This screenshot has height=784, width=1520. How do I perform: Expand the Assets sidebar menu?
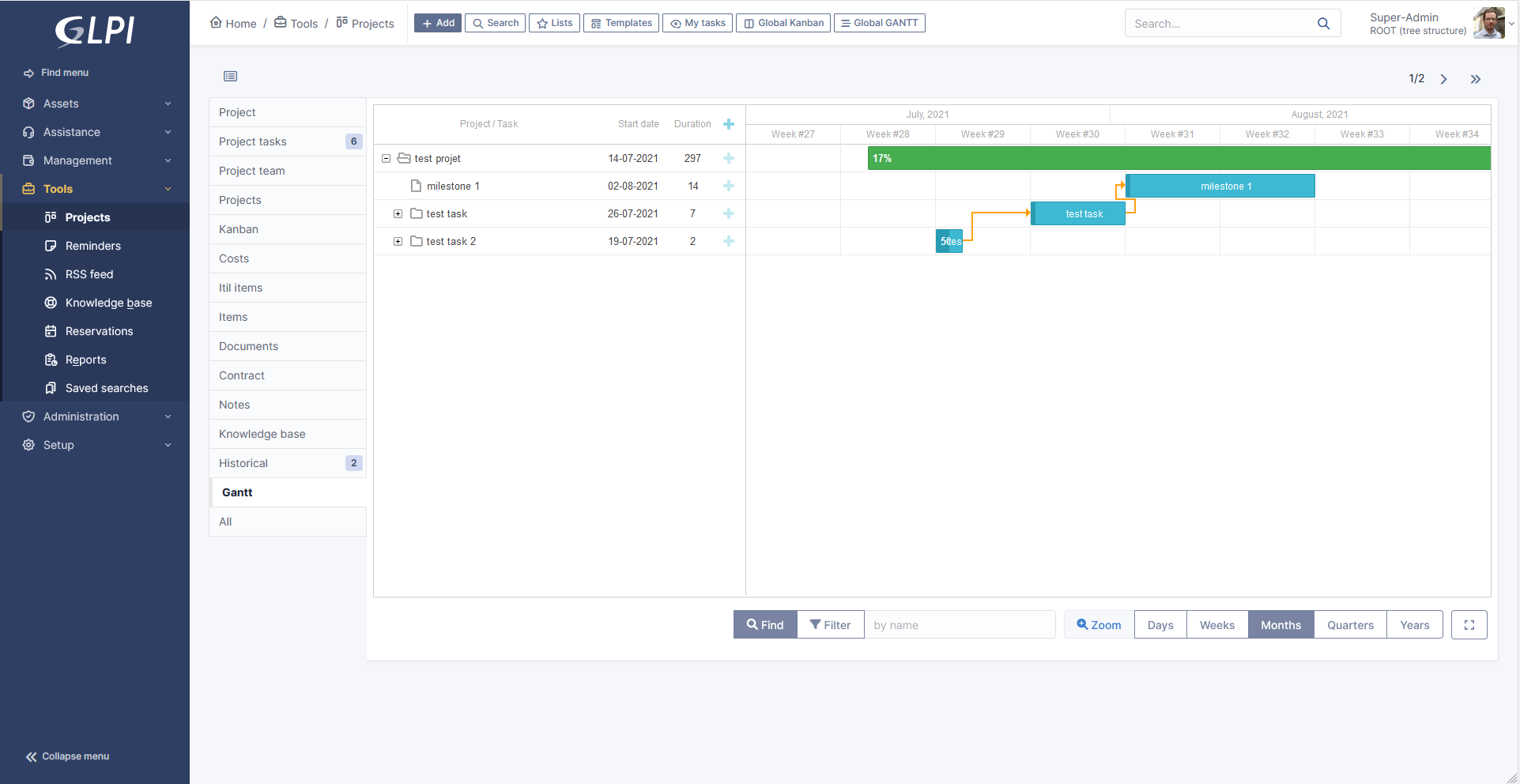pos(95,104)
